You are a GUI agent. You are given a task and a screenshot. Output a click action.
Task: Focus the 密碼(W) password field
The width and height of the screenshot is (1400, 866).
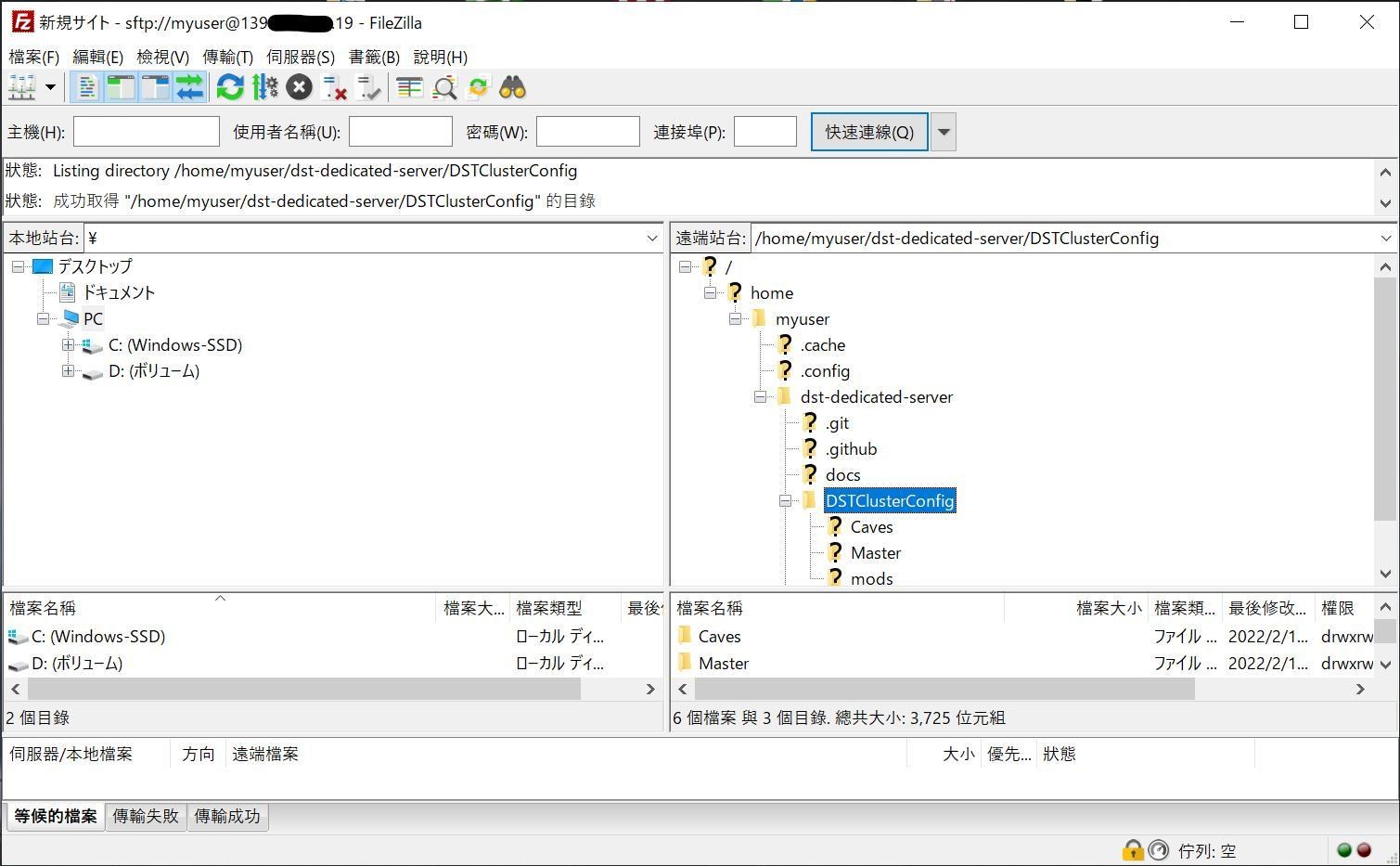click(588, 132)
